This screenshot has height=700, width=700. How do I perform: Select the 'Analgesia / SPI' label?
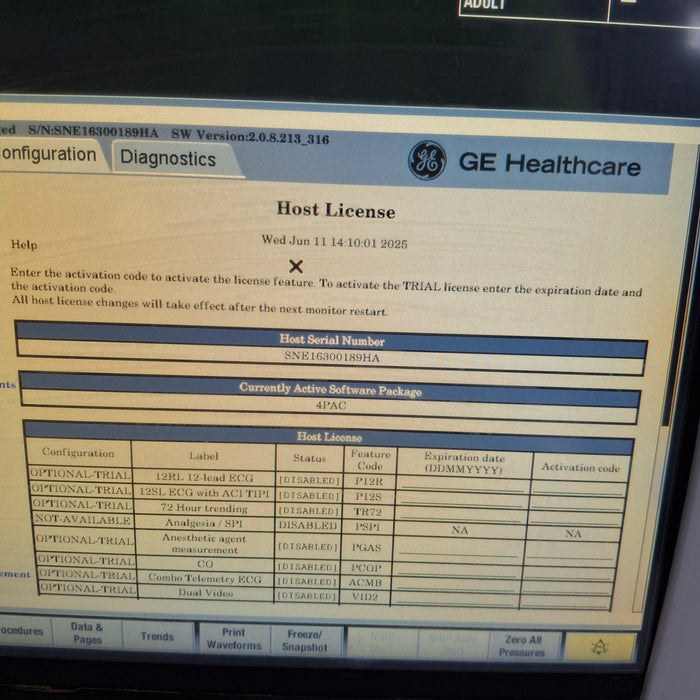click(204, 522)
